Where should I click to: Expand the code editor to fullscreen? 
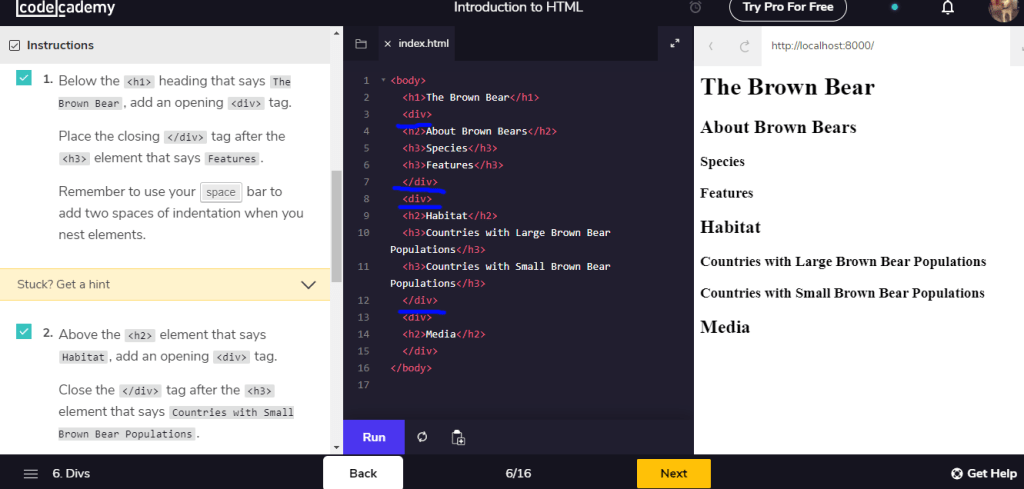(674, 44)
